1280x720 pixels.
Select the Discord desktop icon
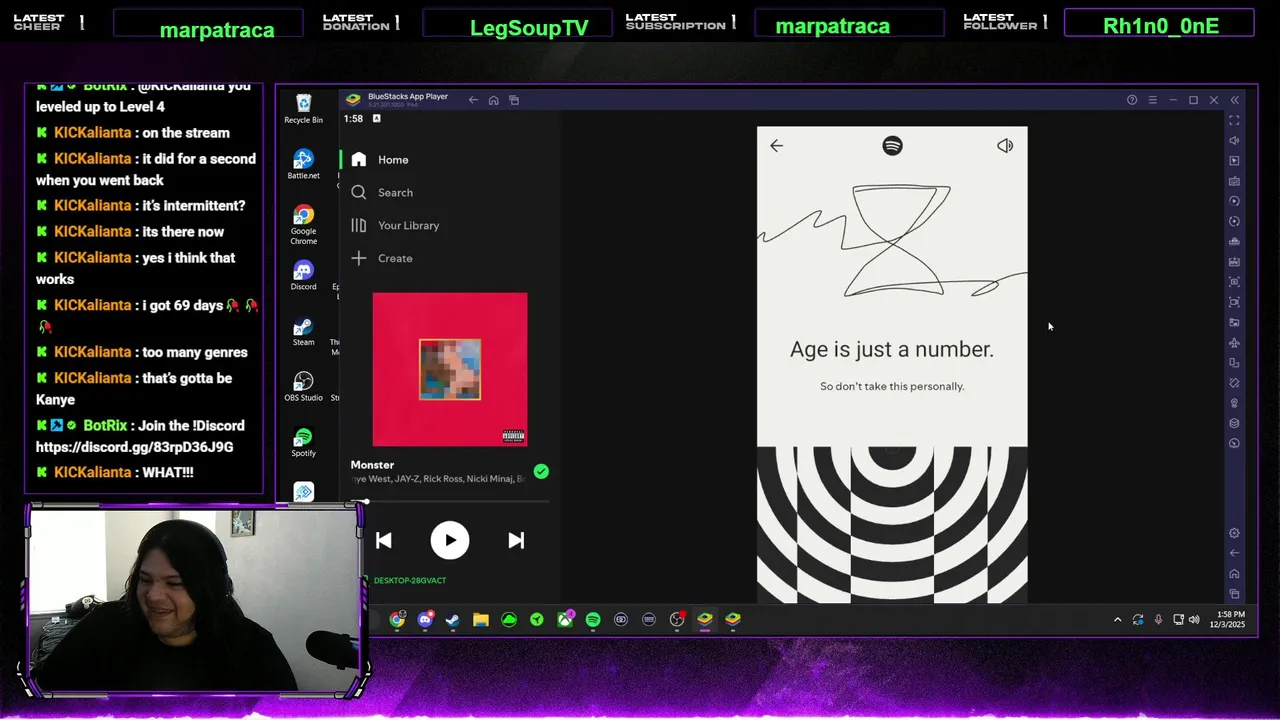303,276
